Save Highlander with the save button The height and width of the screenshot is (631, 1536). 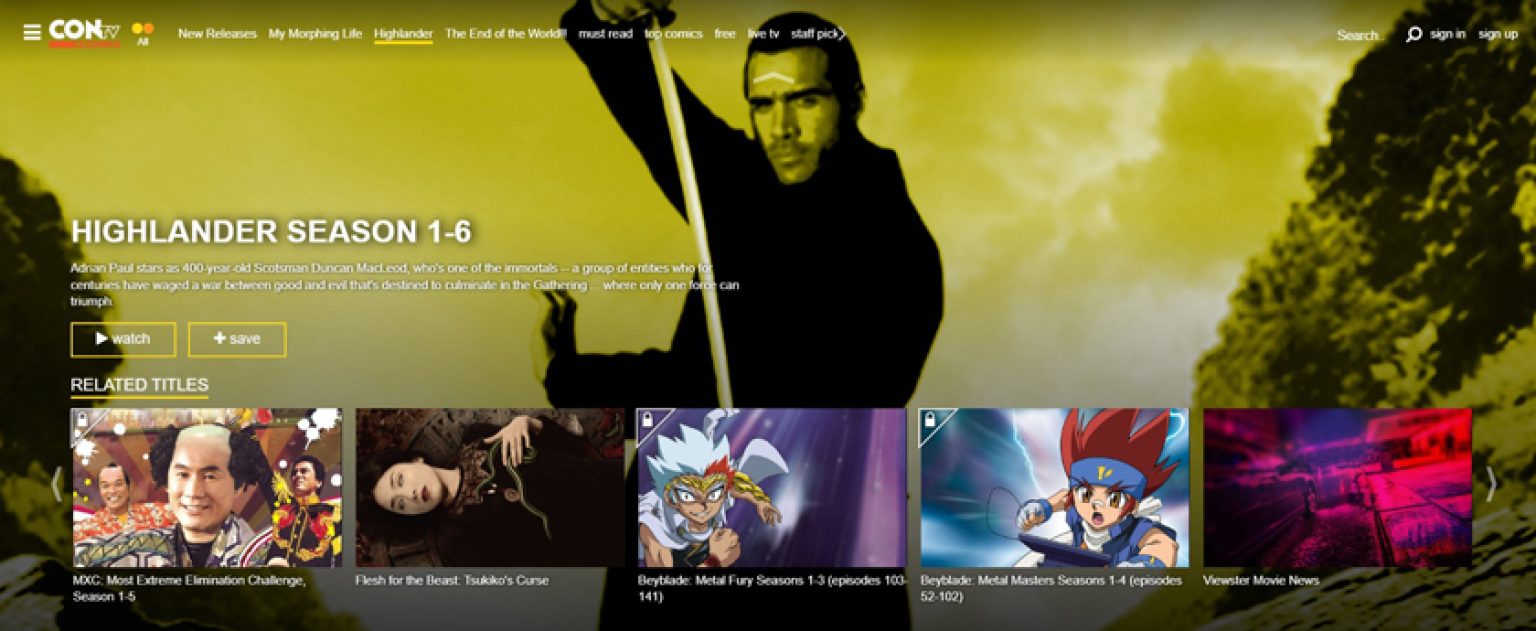click(x=237, y=339)
